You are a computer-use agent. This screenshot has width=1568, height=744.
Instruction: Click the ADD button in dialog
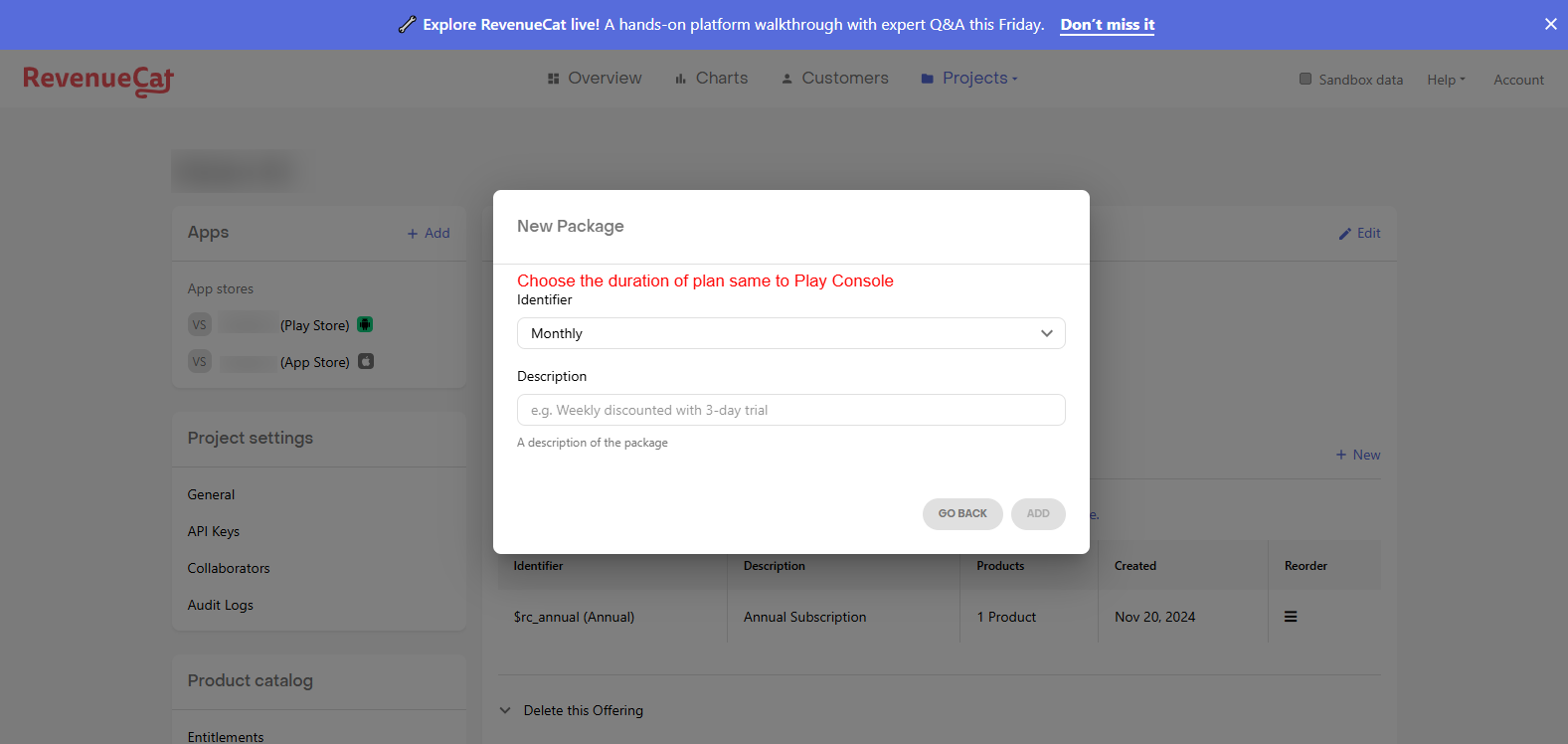(1038, 513)
